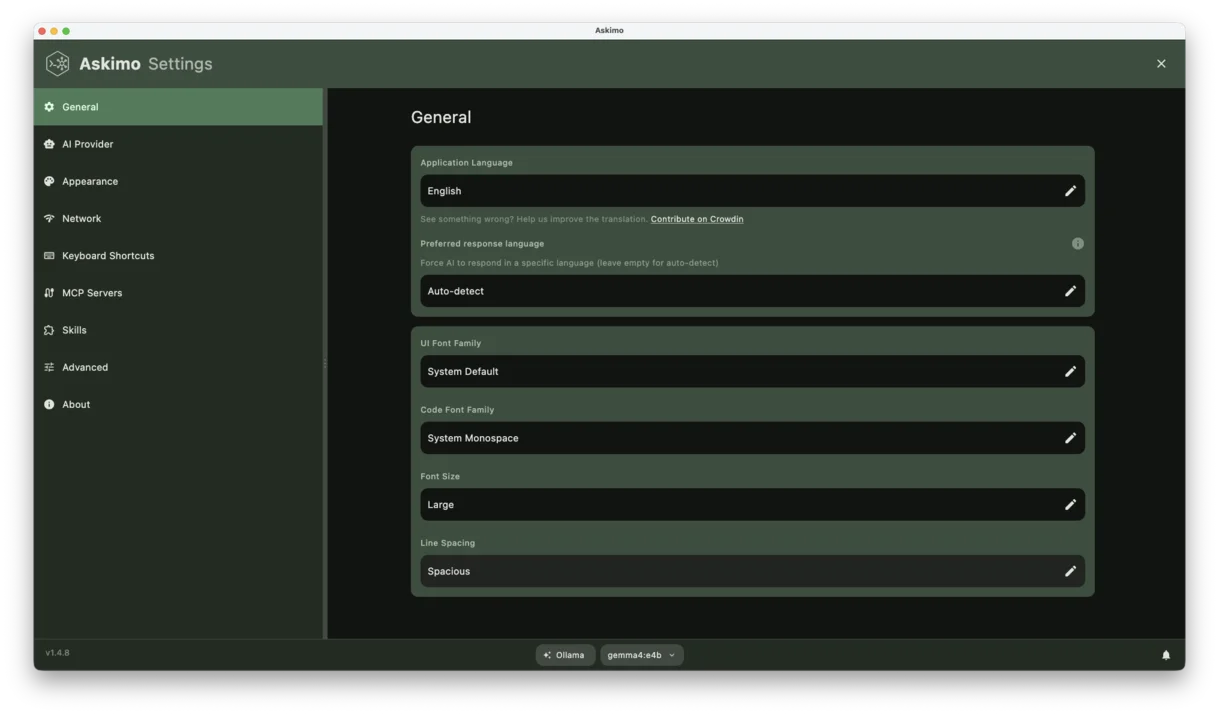Viewport: 1219px width, 715px height.
Task: Switch to Appearance settings
Action: point(178,181)
